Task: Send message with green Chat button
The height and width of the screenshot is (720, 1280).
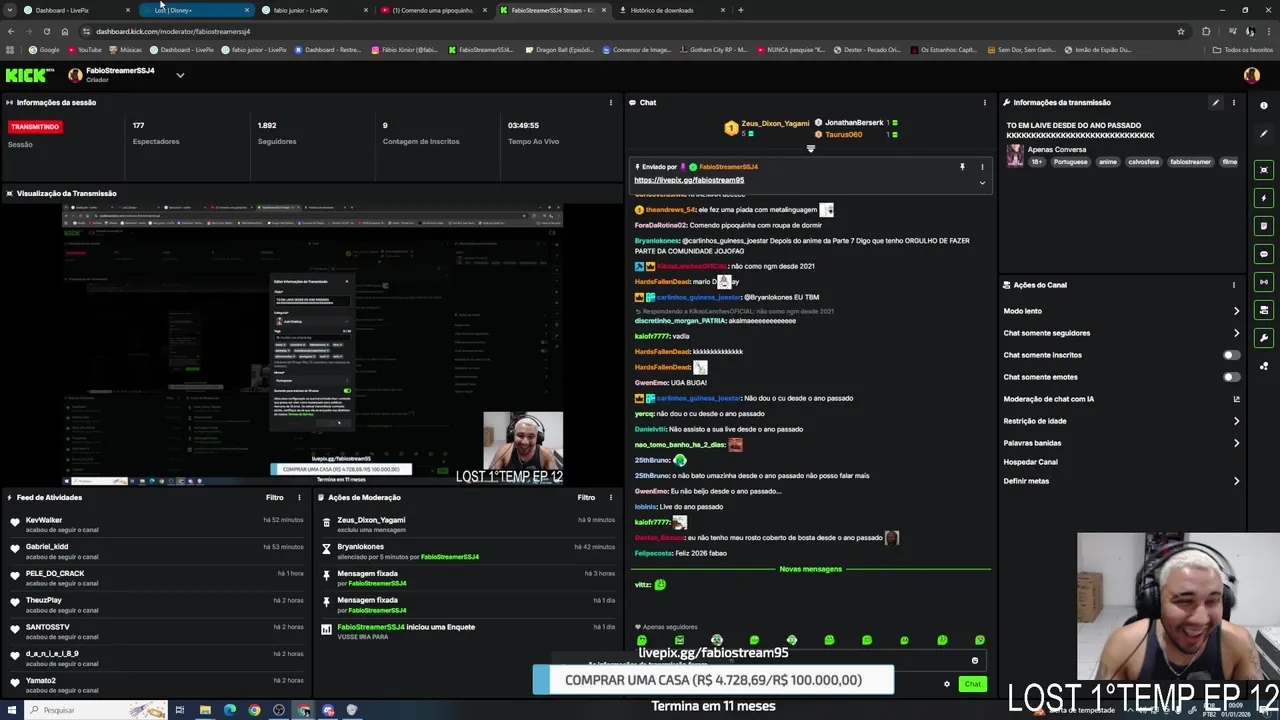Action: (x=972, y=684)
